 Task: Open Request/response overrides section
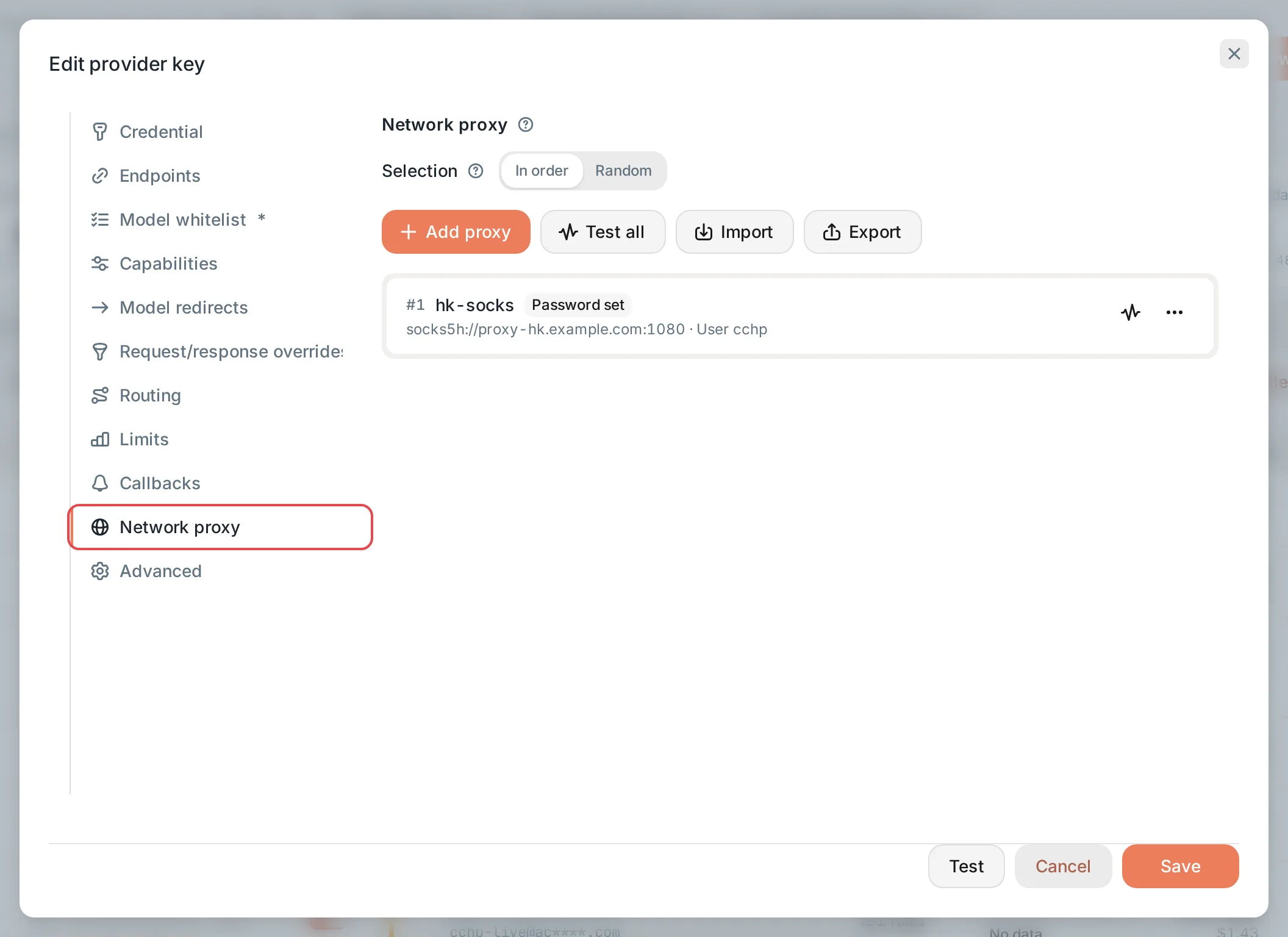pos(220,351)
